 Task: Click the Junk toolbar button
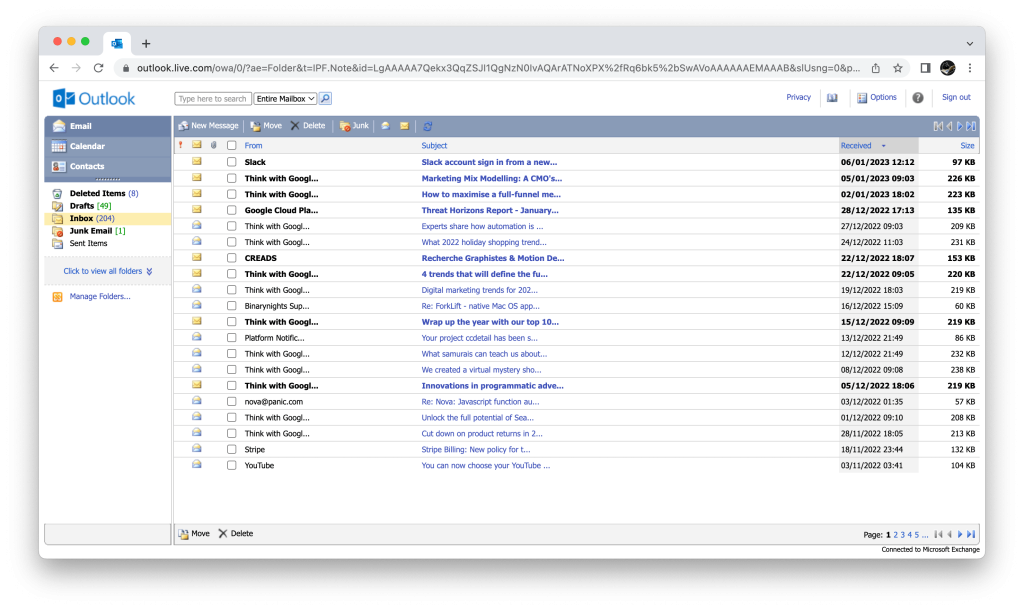click(354, 126)
